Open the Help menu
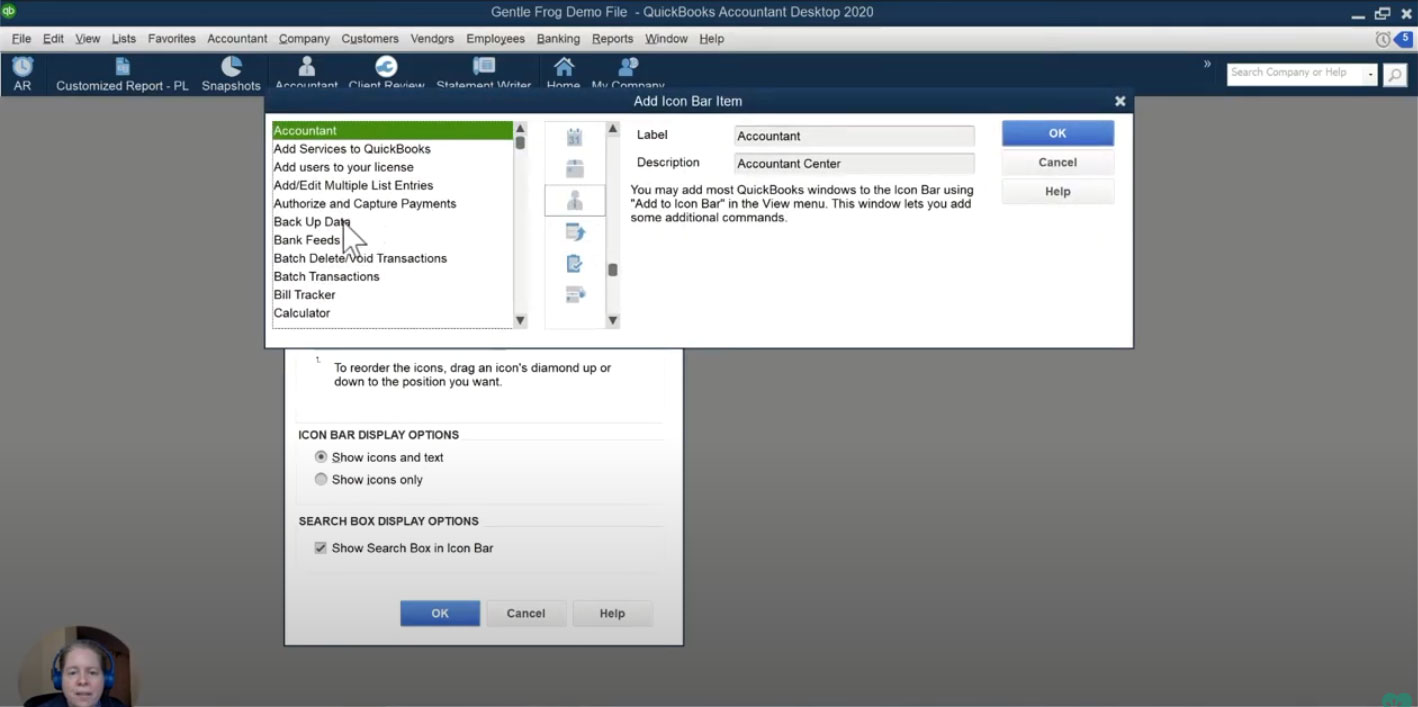The height and width of the screenshot is (707, 1418). (x=711, y=39)
